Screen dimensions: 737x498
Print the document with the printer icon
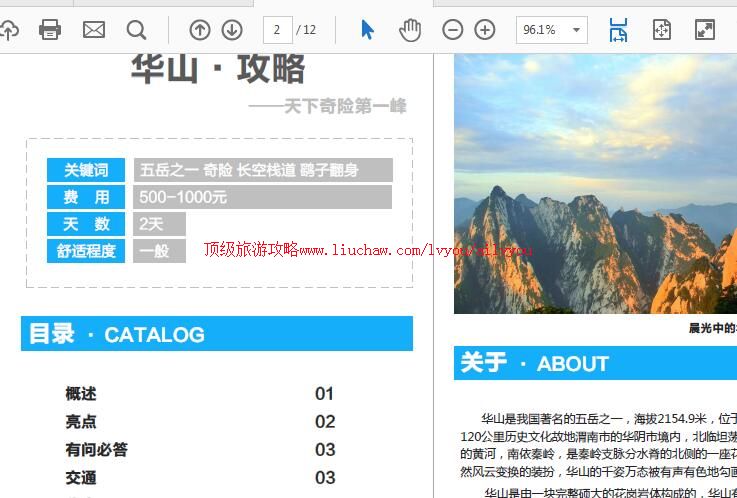[x=50, y=30]
